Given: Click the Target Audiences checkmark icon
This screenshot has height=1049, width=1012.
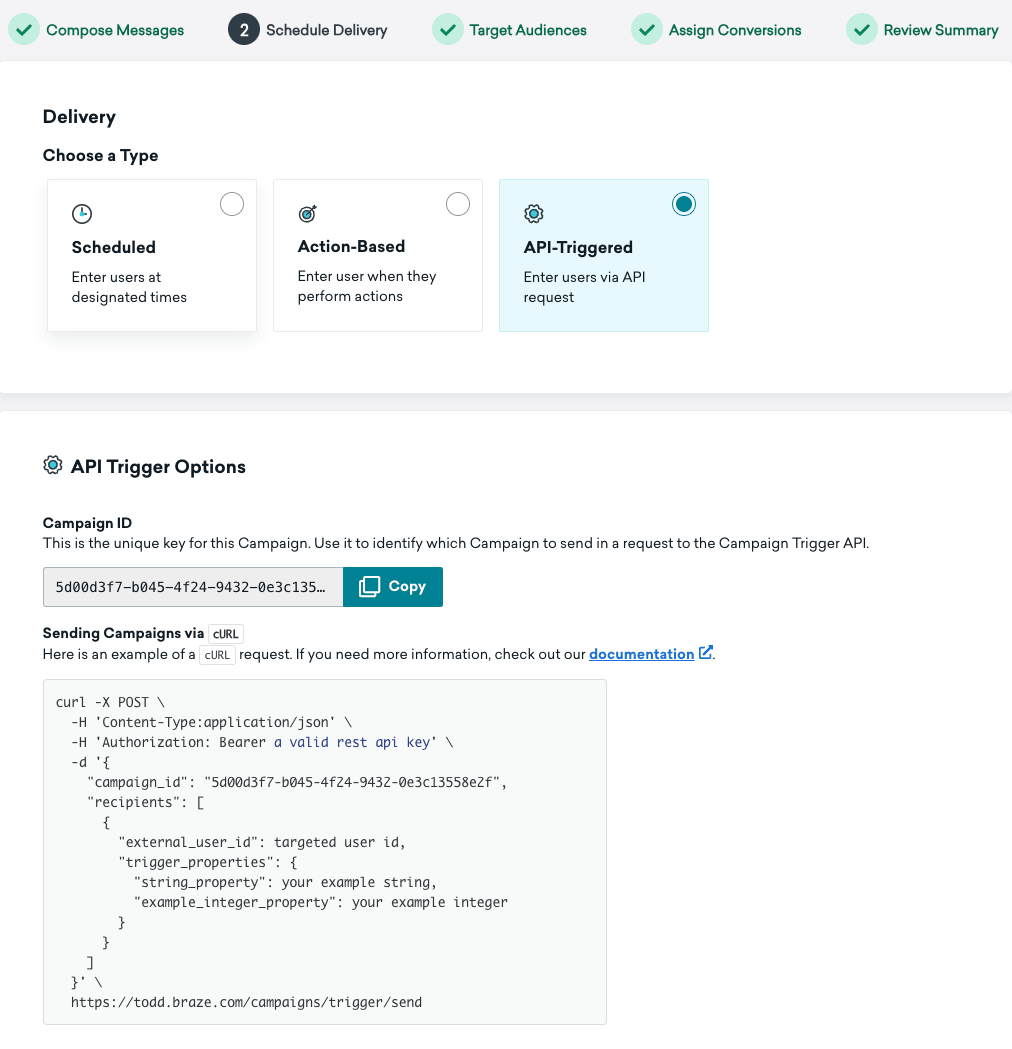Looking at the screenshot, I should [448, 30].
